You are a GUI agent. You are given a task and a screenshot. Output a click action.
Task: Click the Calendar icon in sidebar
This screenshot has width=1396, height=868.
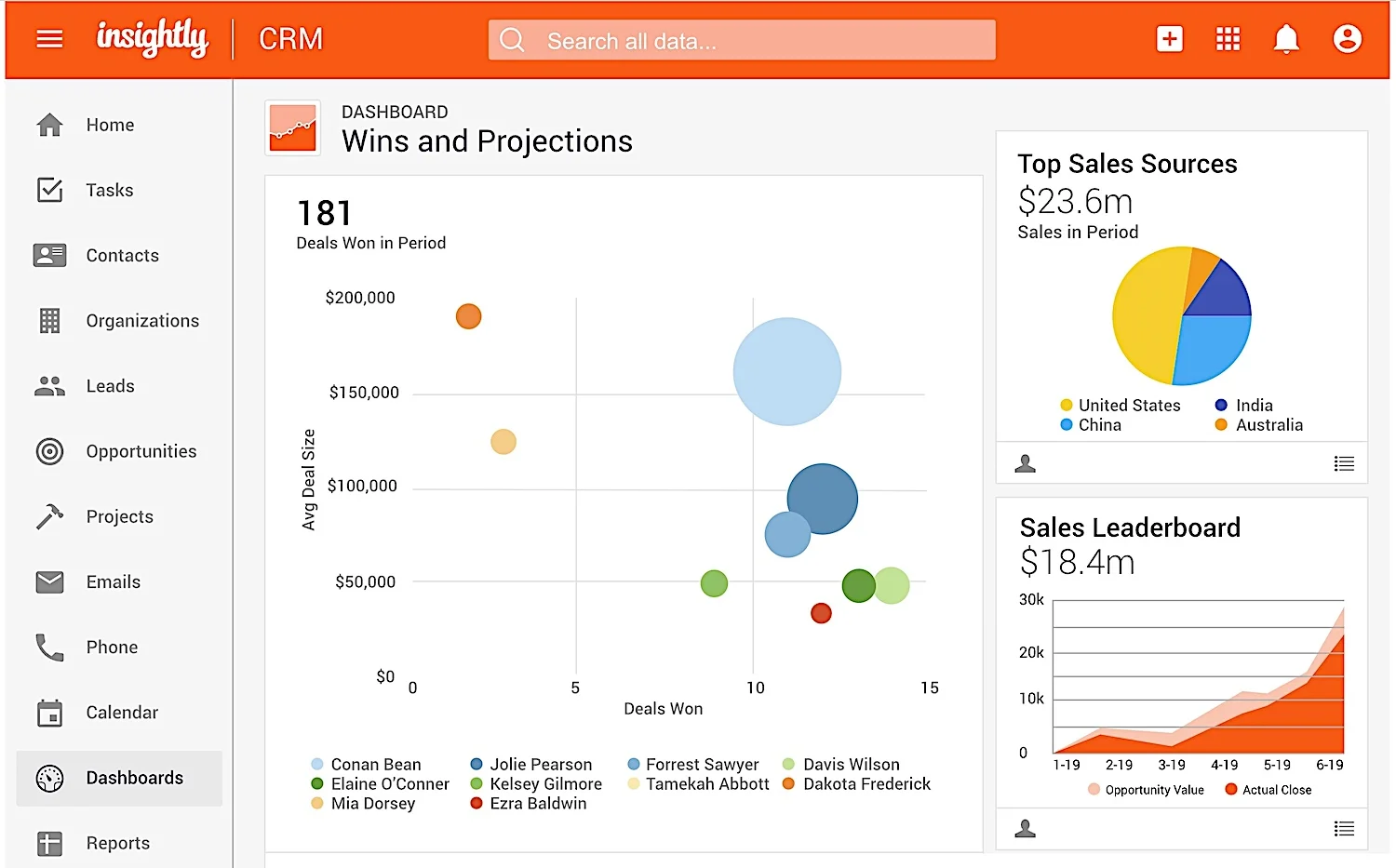[x=49, y=713]
